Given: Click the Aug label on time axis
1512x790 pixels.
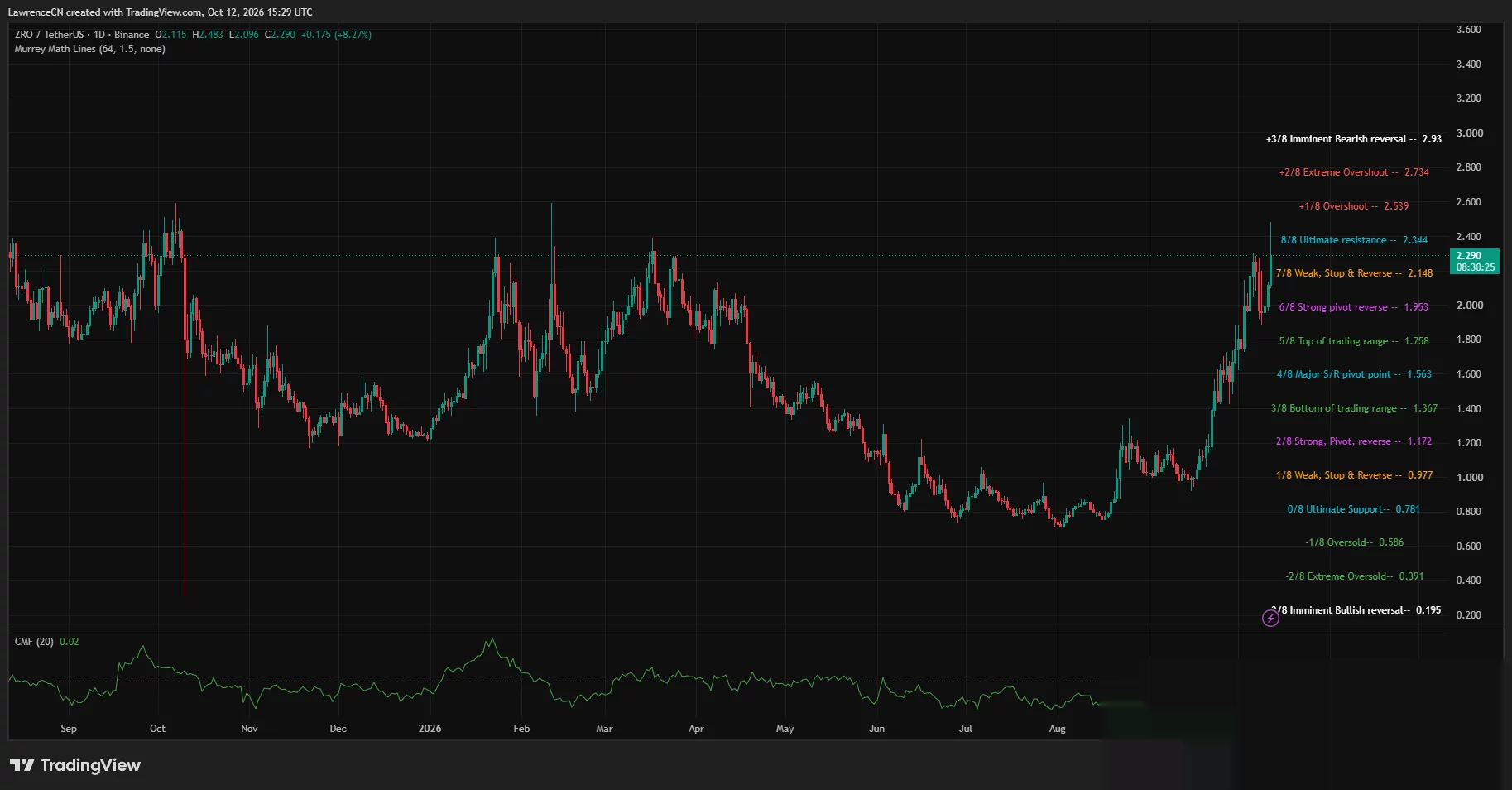Looking at the screenshot, I should click(x=1057, y=729).
